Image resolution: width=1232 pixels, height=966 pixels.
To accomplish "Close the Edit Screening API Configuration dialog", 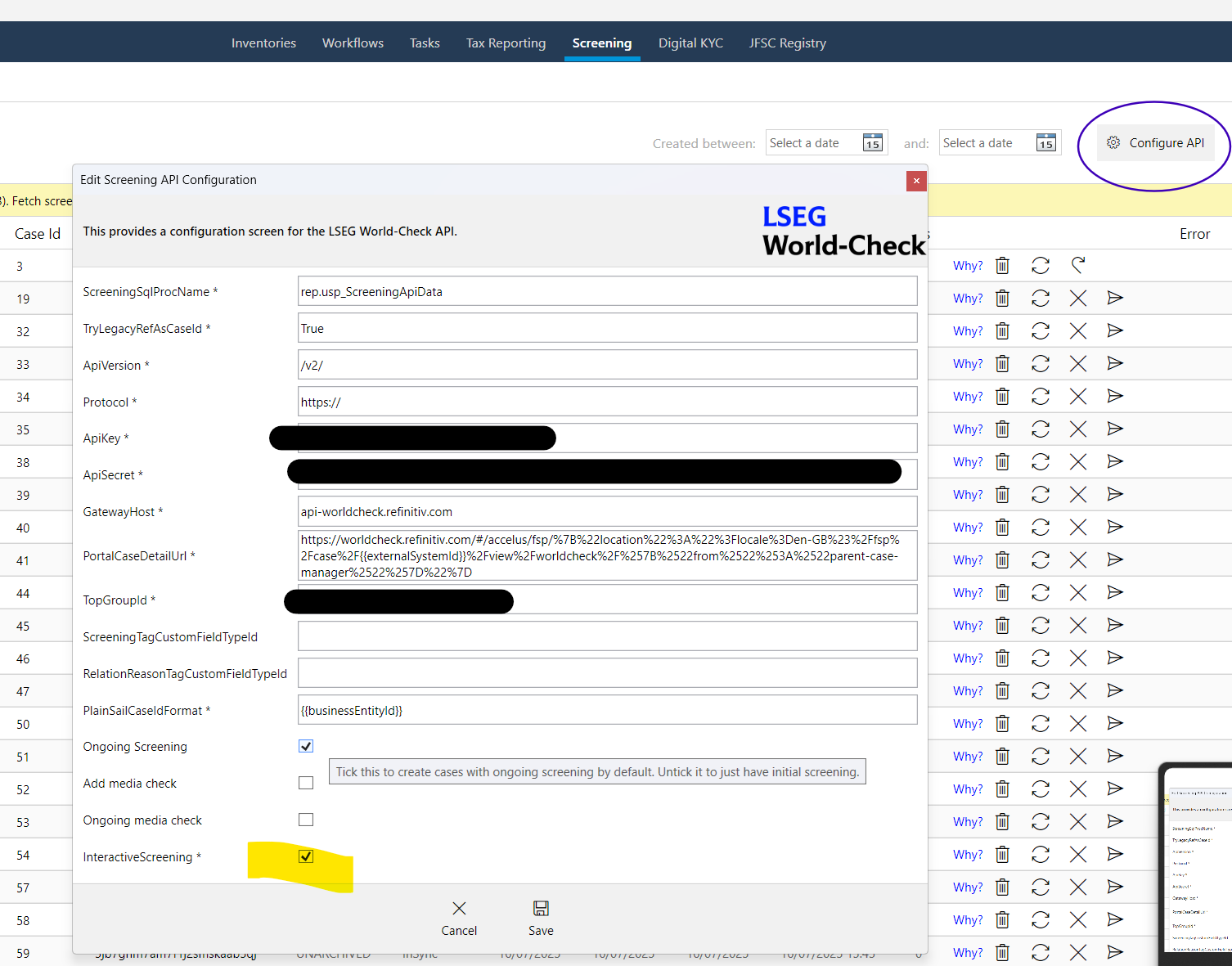I will click(916, 181).
